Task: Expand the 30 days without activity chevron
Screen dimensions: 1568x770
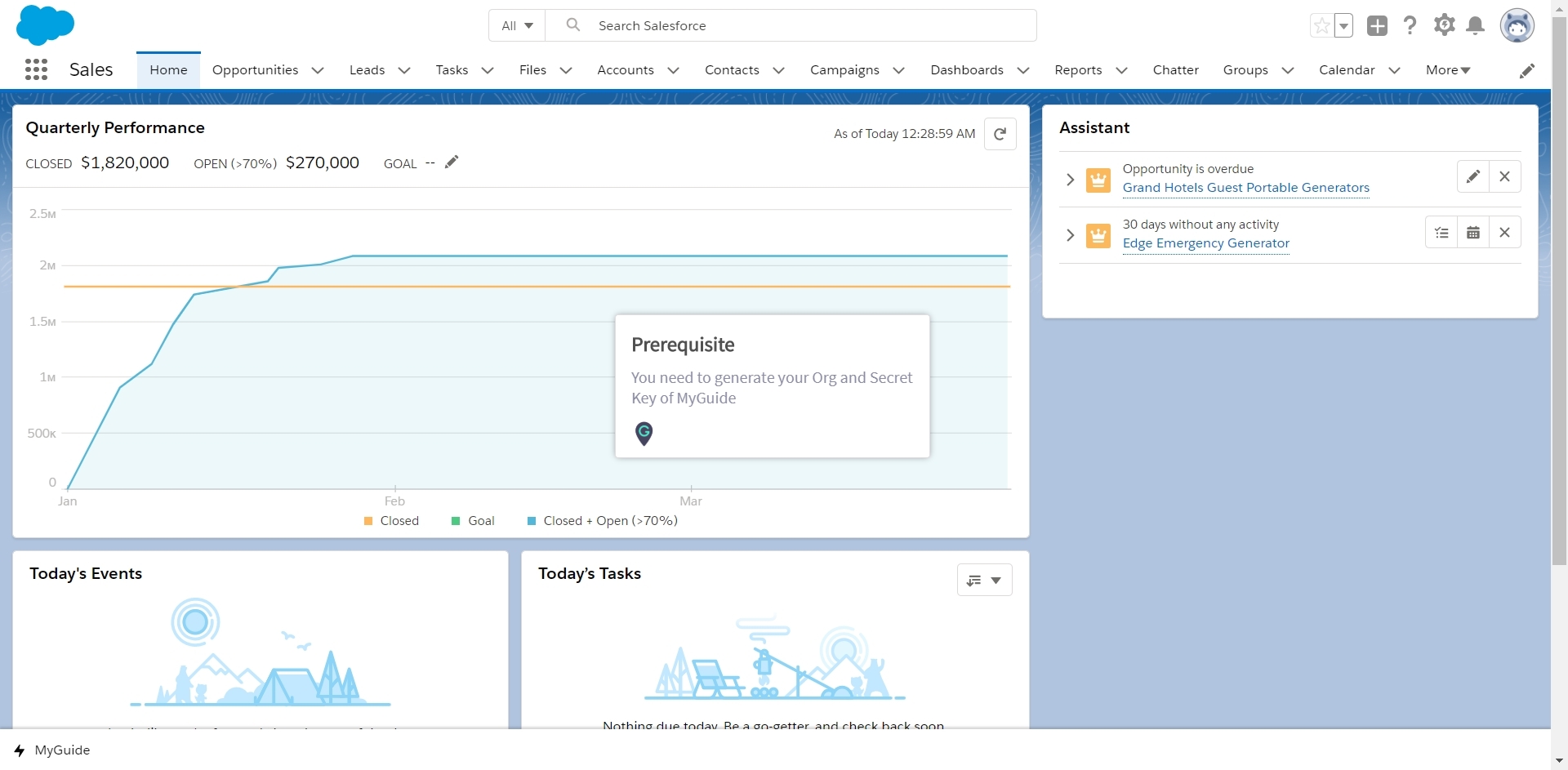Action: tap(1070, 235)
